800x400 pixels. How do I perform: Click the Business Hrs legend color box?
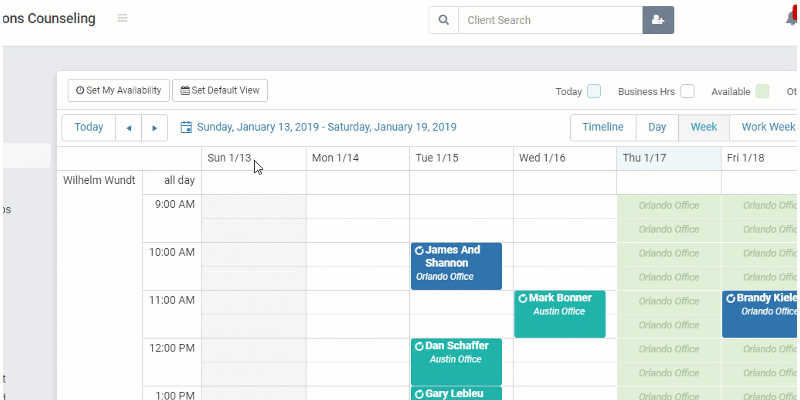pos(688,91)
